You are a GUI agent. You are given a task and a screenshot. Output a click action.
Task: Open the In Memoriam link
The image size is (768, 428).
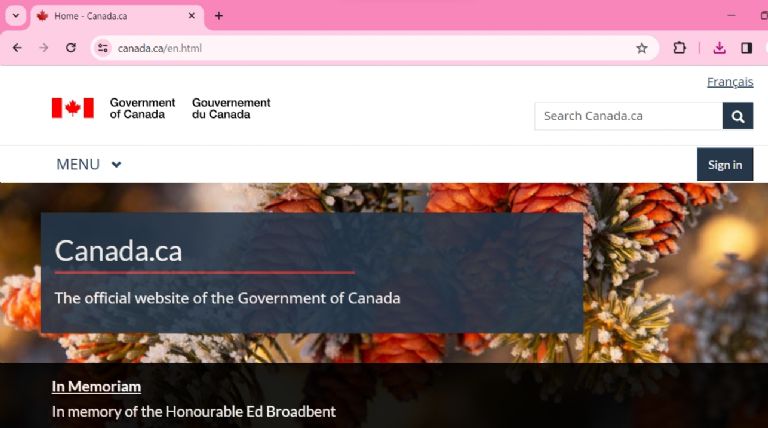(96, 386)
